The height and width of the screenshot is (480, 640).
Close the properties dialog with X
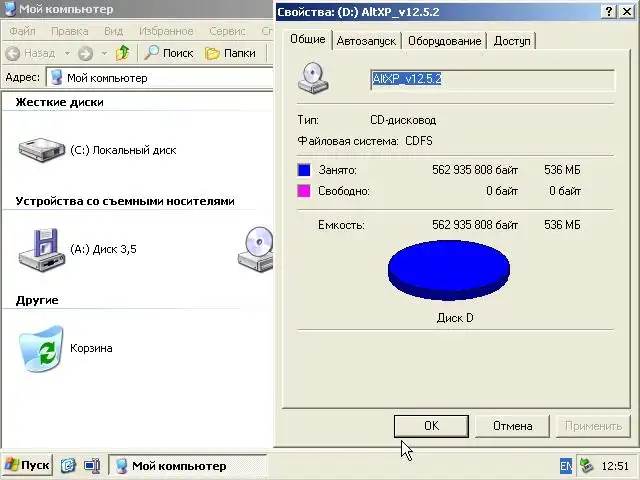(x=627, y=11)
